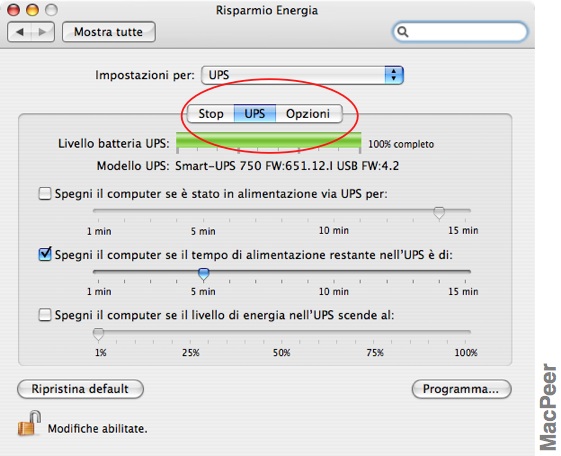Open the Opzioni tab

coord(308,114)
